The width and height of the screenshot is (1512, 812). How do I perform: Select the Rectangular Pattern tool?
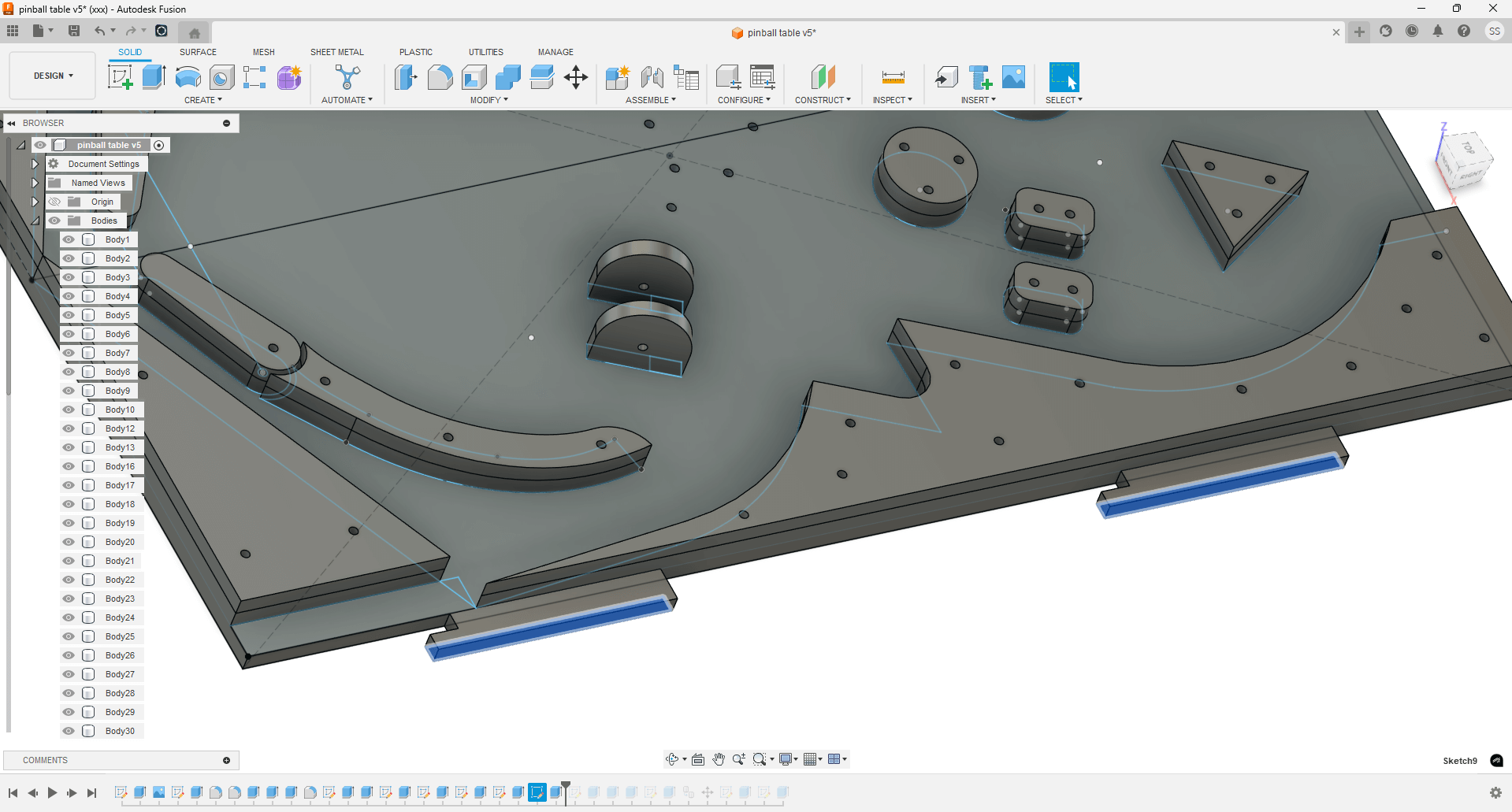pos(254,77)
